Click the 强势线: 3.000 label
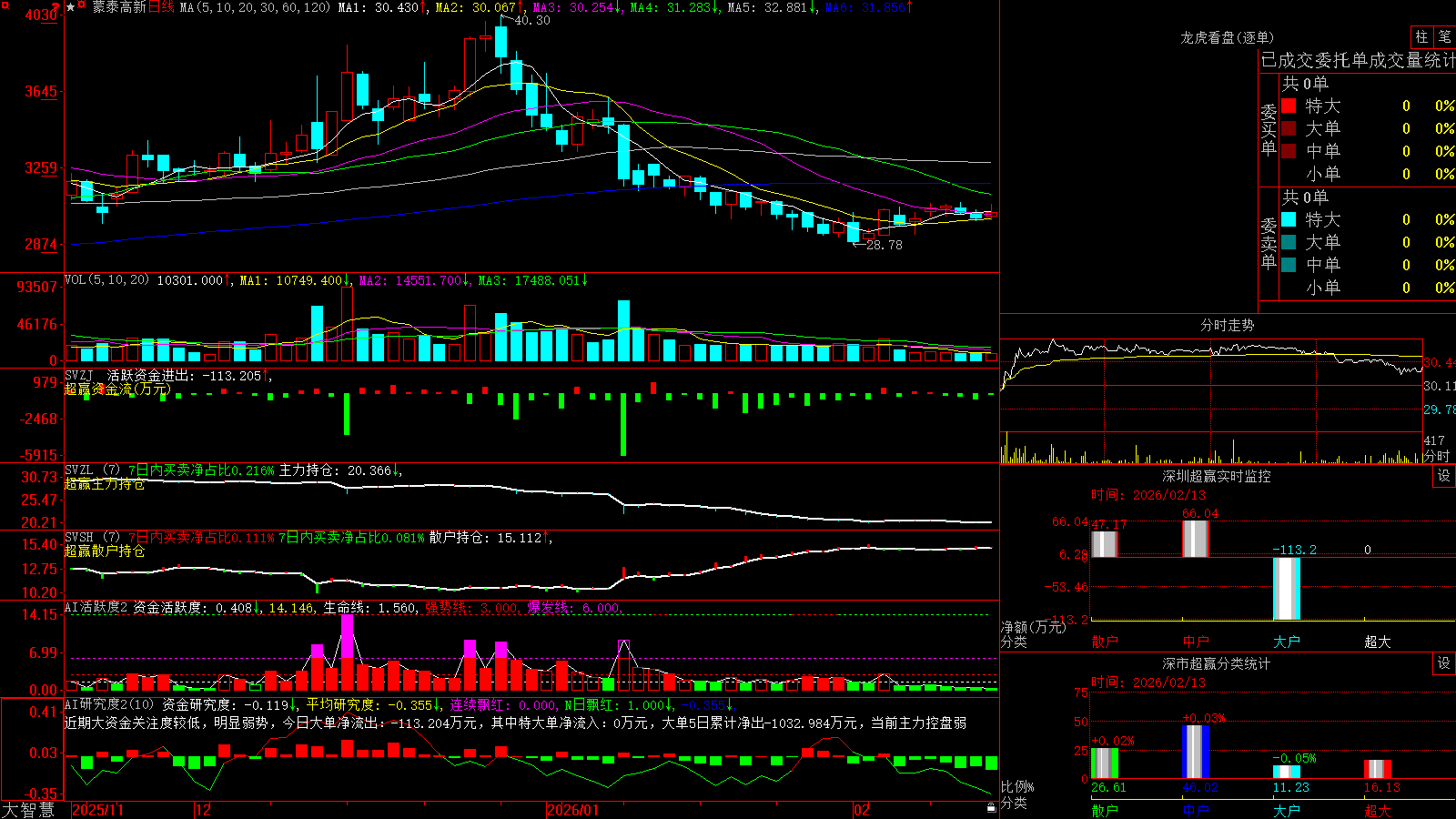Viewport: 1456px width, 819px height. tap(471, 608)
